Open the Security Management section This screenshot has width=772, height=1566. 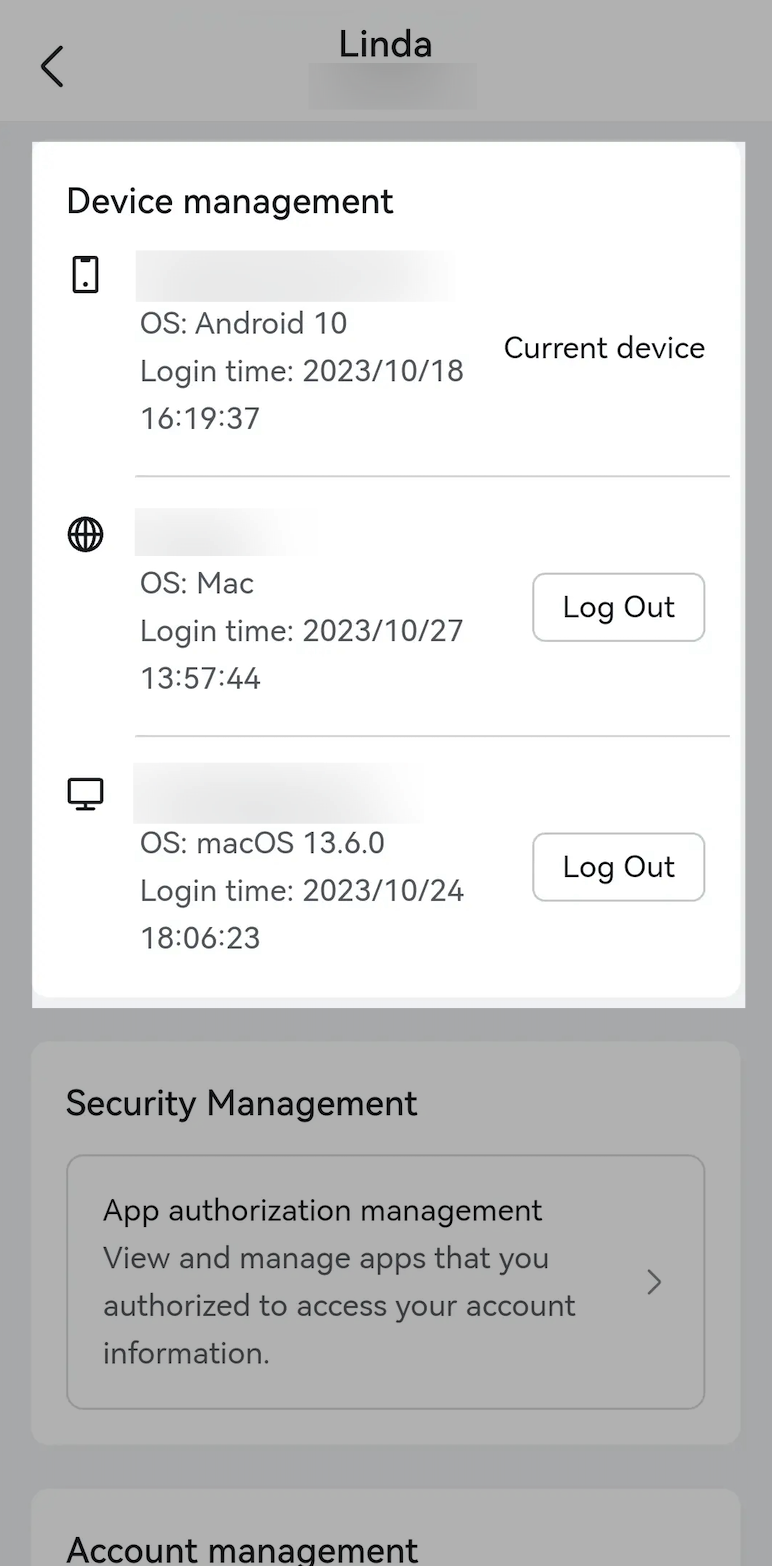click(x=241, y=1103)
